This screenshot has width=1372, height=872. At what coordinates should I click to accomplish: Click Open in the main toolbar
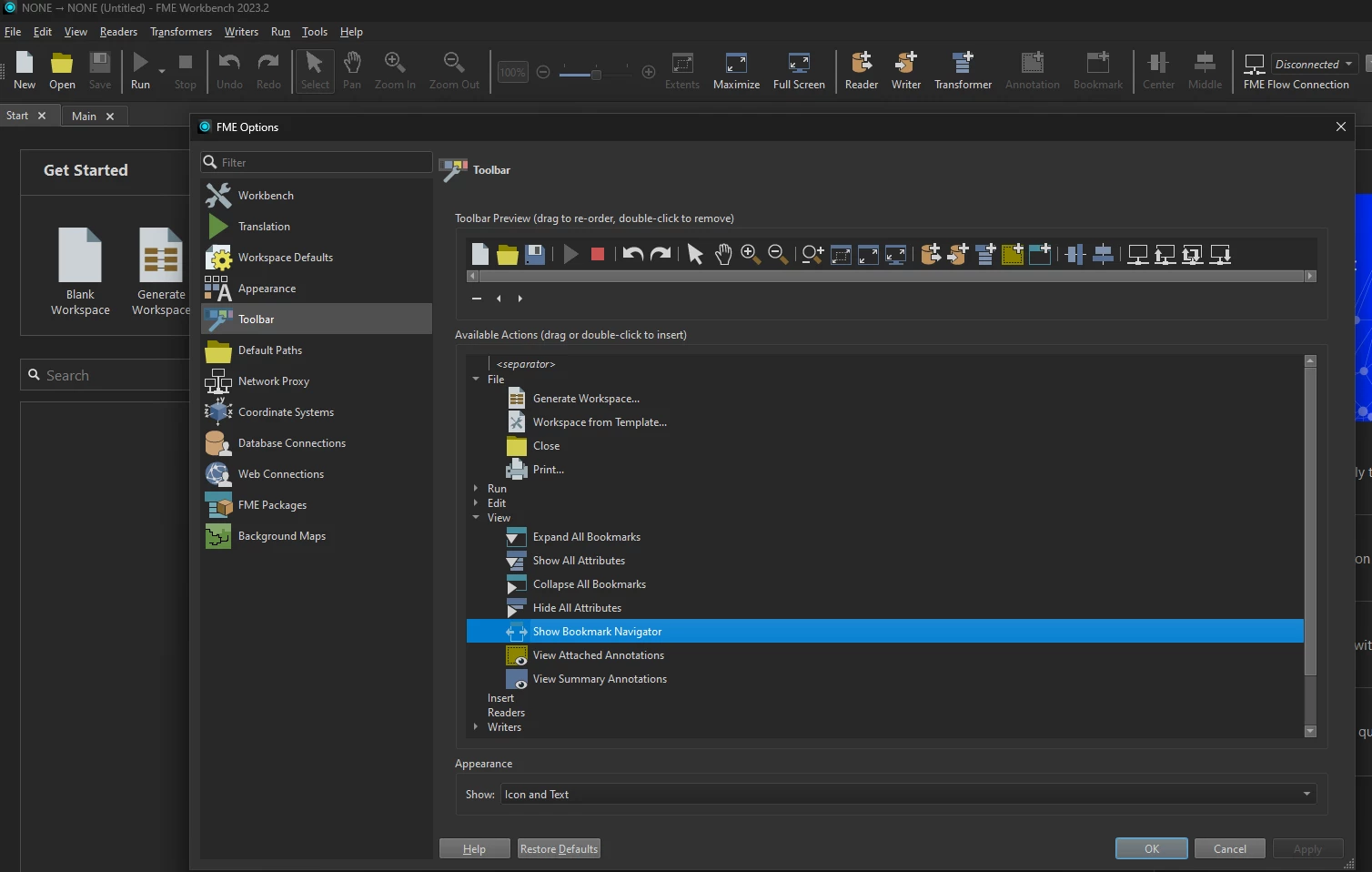62,71
